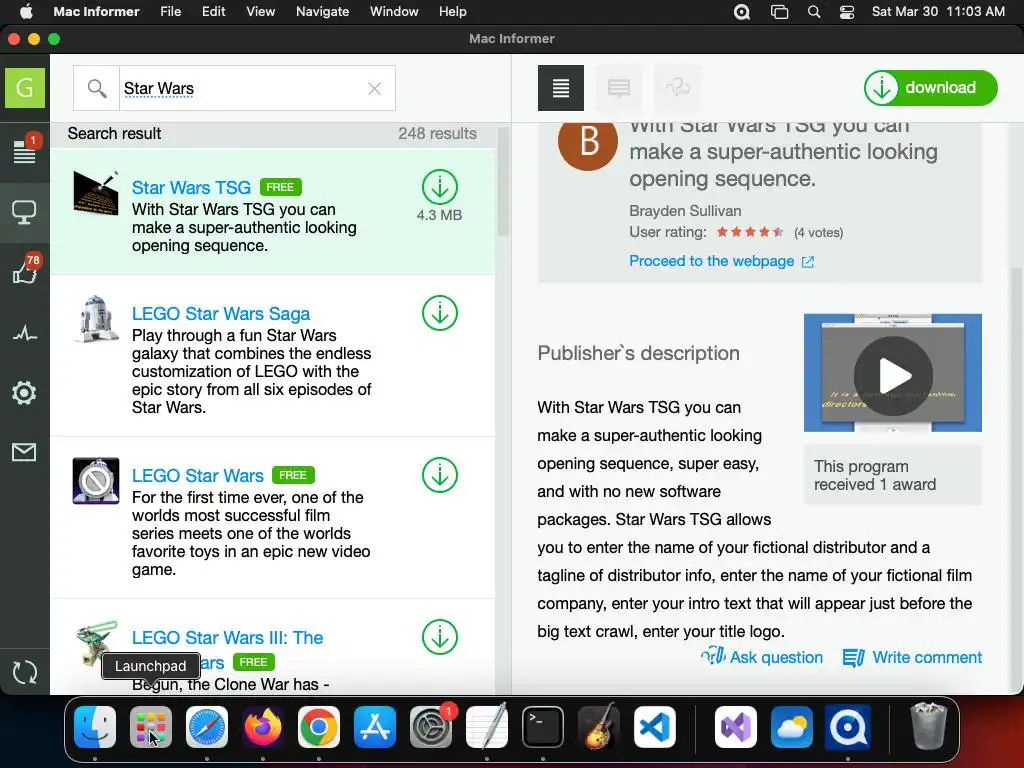Open the Edit menu
This screenshot has height=768, width=1024.
pyautogui.click(x=214, y=12)
